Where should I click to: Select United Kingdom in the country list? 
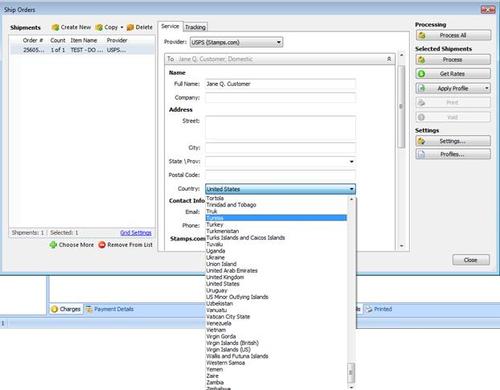[276, 277]
